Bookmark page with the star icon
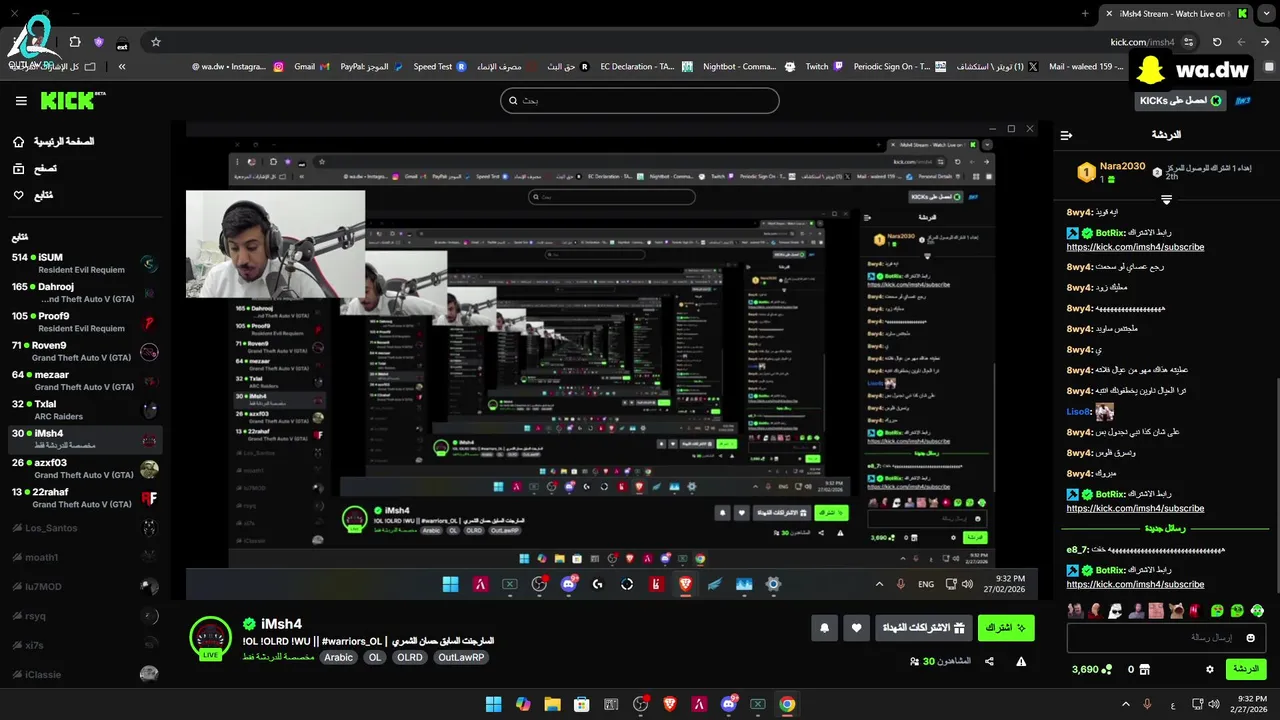The height and width of the screenshot is (720, 1280). (156, 42)
